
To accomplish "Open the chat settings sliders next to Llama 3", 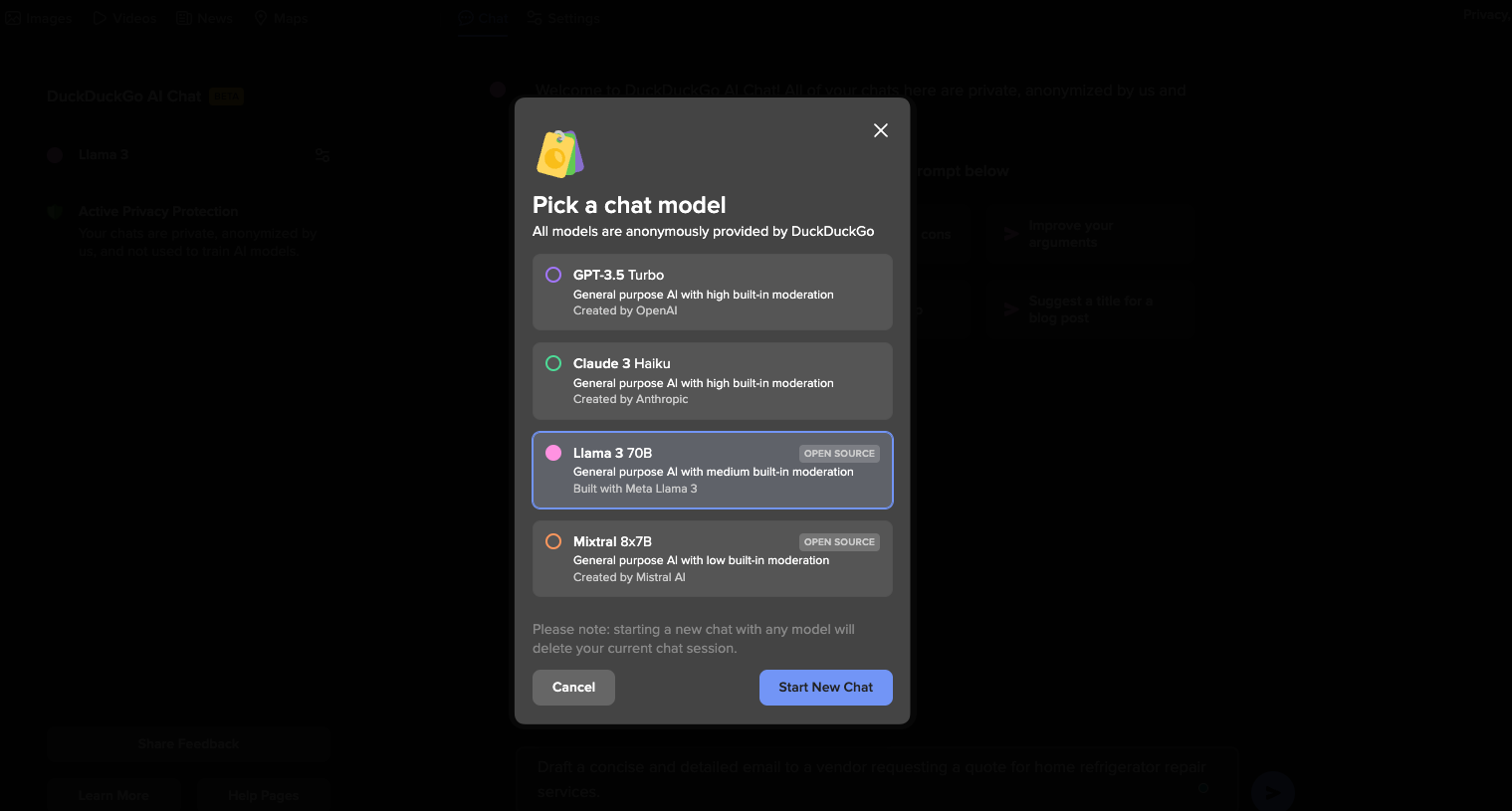I will [x=322, y=155].
